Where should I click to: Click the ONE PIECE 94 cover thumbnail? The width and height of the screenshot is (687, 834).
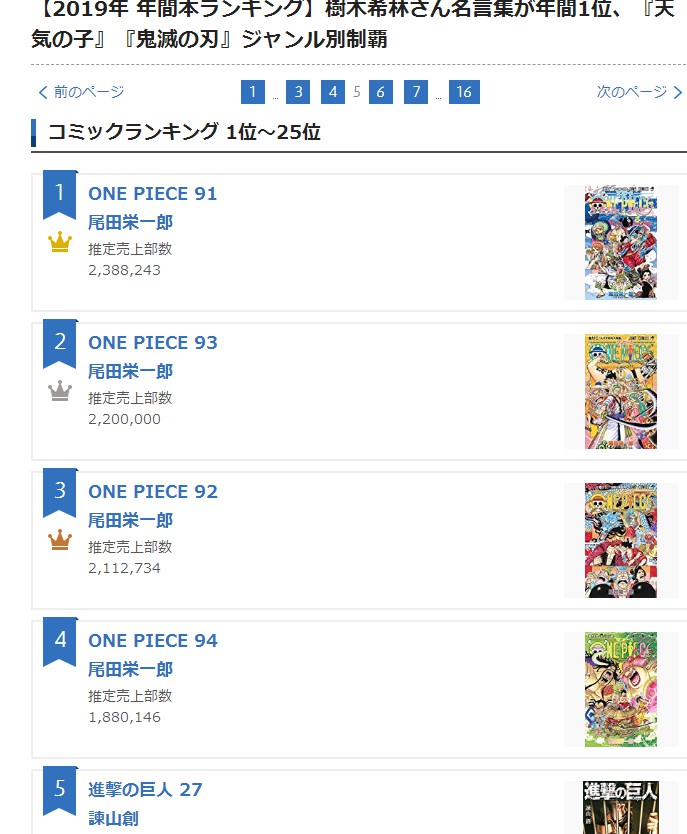[620, 689]
